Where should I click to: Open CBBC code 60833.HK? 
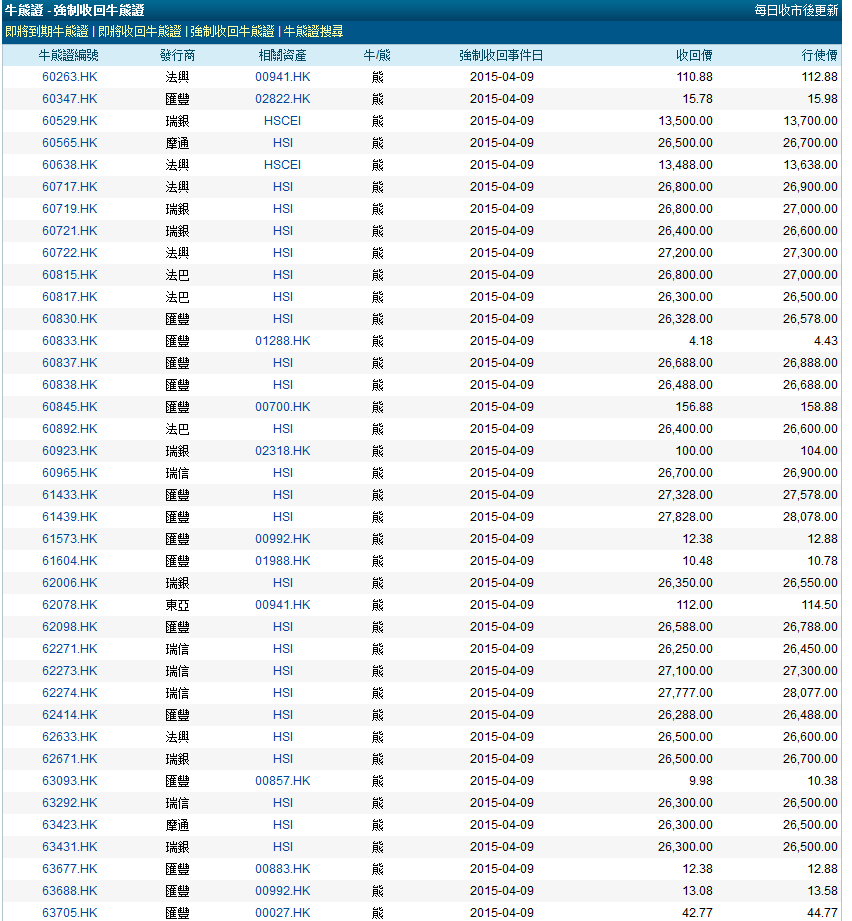70,341
